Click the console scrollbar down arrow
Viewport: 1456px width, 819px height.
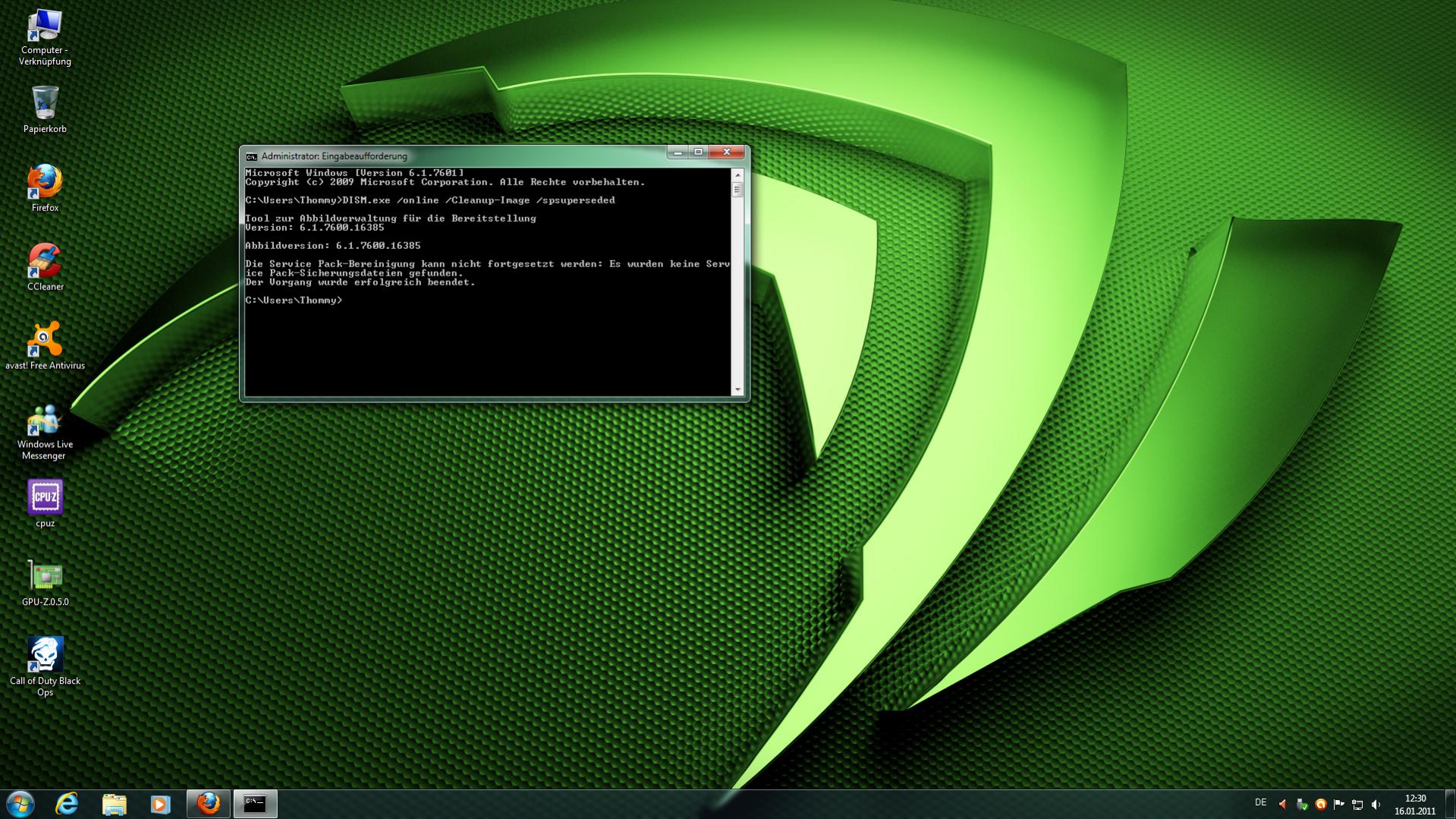[737, 389]
